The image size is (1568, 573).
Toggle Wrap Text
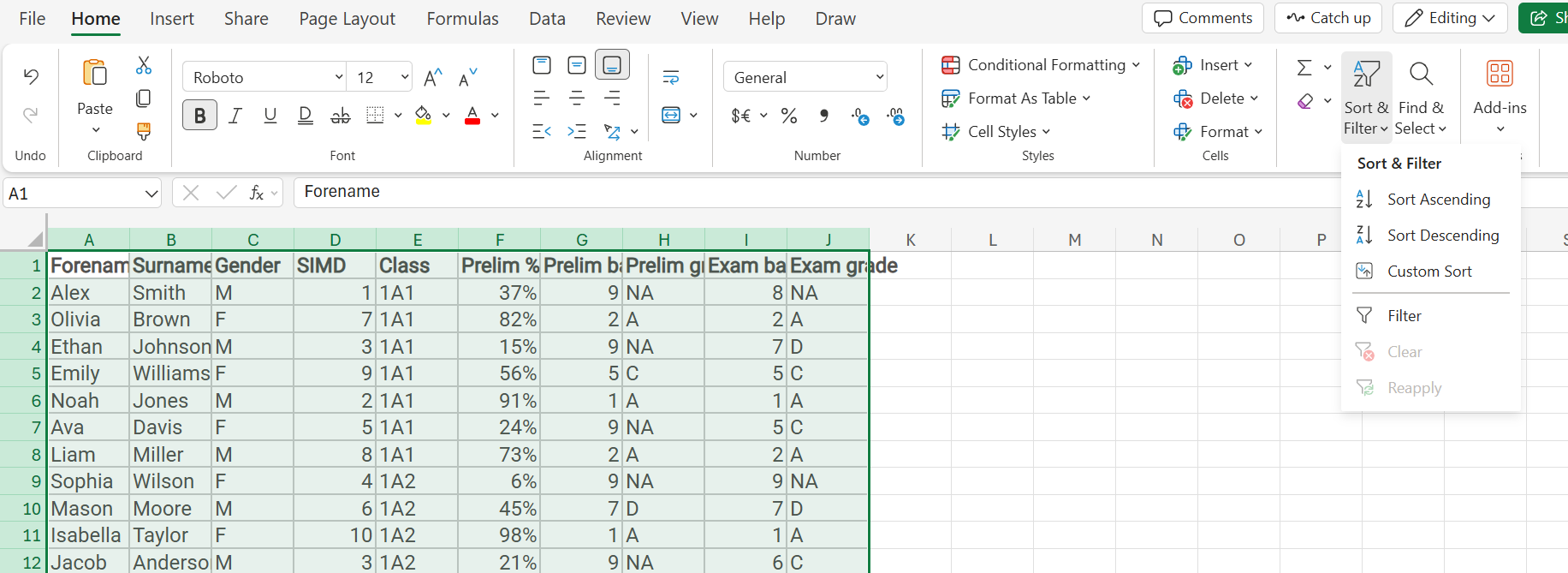point(671,78)
